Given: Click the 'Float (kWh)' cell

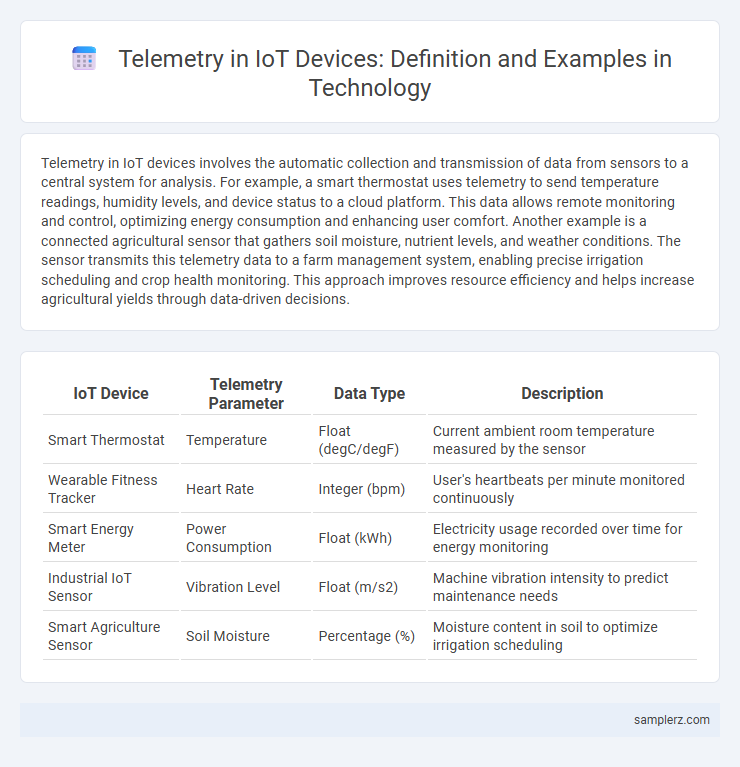Looking at the screenshot, I should (x=369, y=538).
